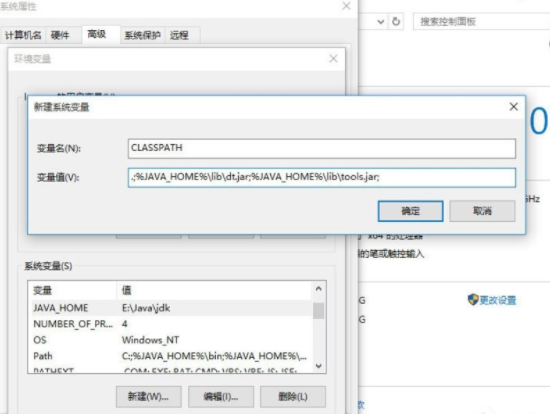
Task: Click the 取消 button in New System Variable dialog
Action: tap(482, 211)
